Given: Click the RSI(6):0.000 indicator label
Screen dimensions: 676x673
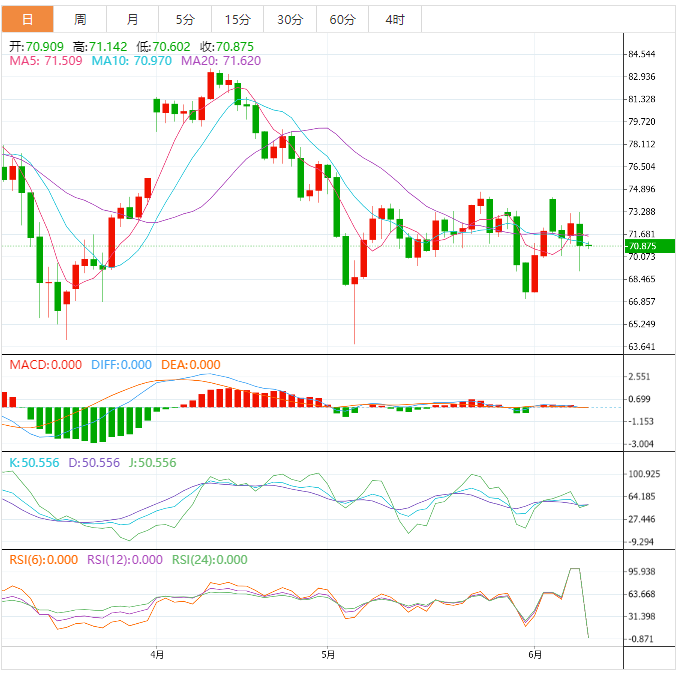Looking at the screenshot, I should point(43,560).
